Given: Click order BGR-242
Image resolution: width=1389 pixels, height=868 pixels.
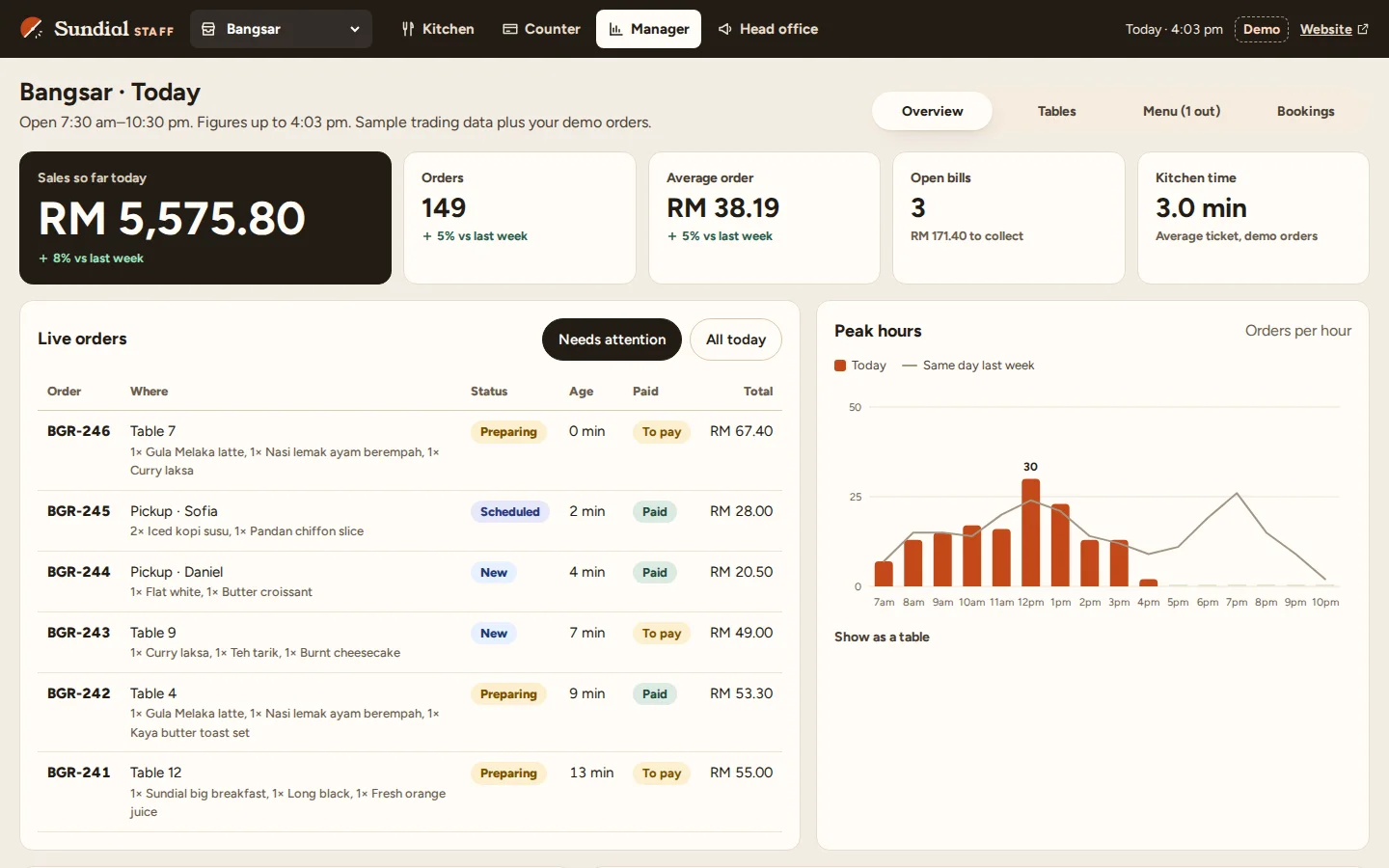Looking at the screenshot, I should (410, 713).
